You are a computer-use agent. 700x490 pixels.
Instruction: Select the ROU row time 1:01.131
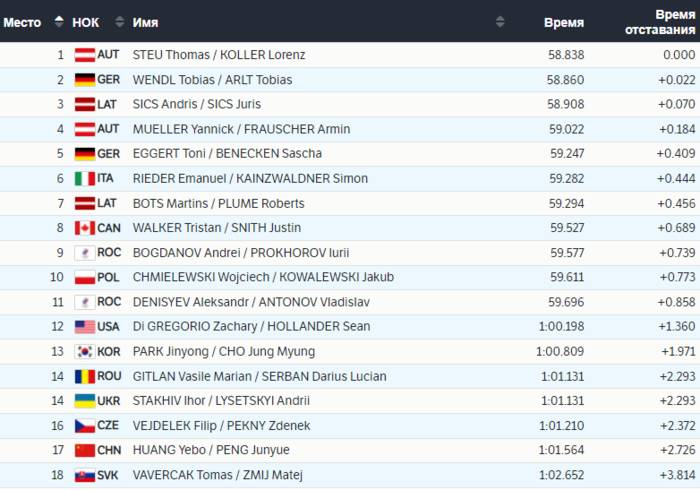pos(562,377)
